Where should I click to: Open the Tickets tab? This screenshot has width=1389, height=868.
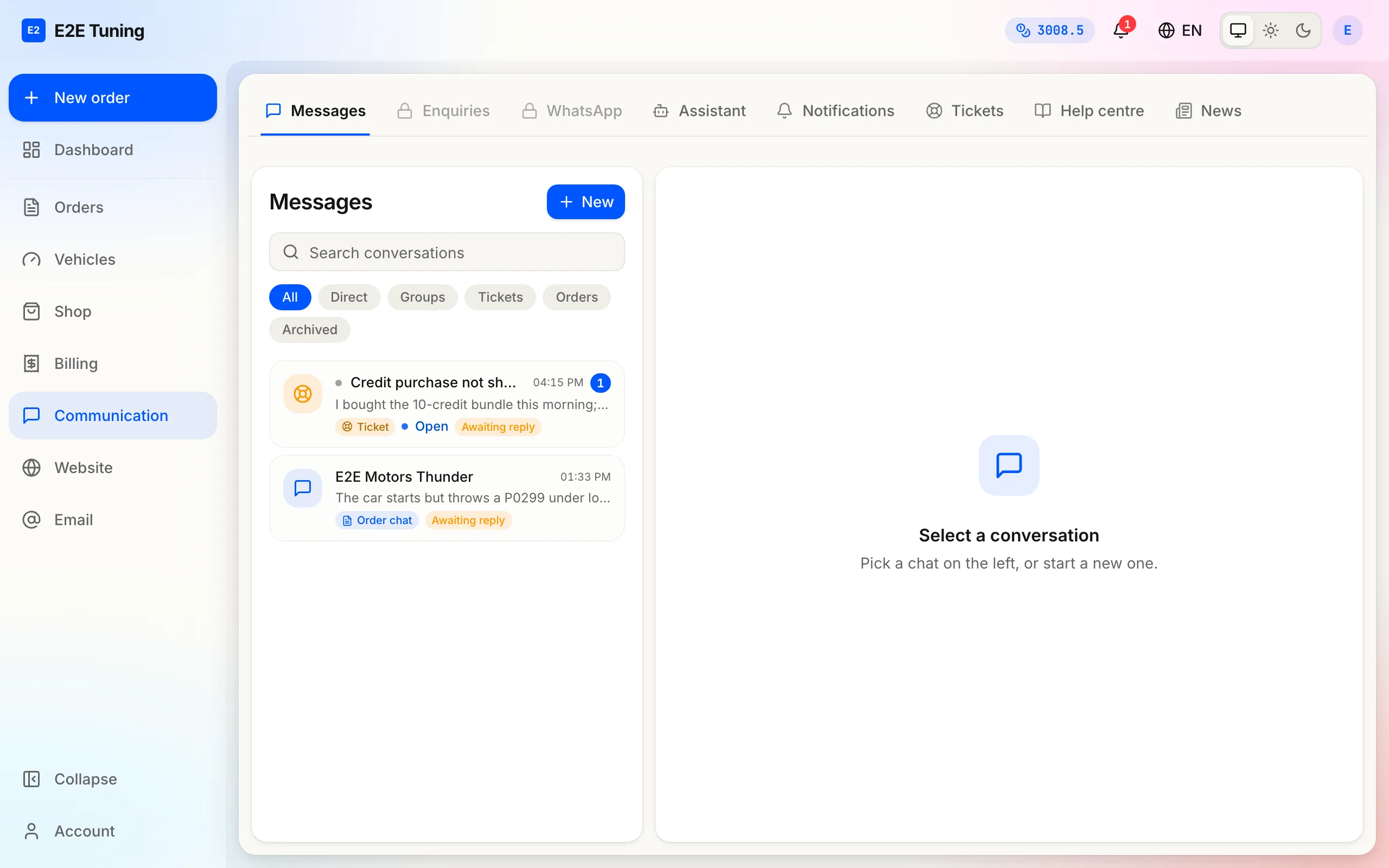tap(964, 111)
